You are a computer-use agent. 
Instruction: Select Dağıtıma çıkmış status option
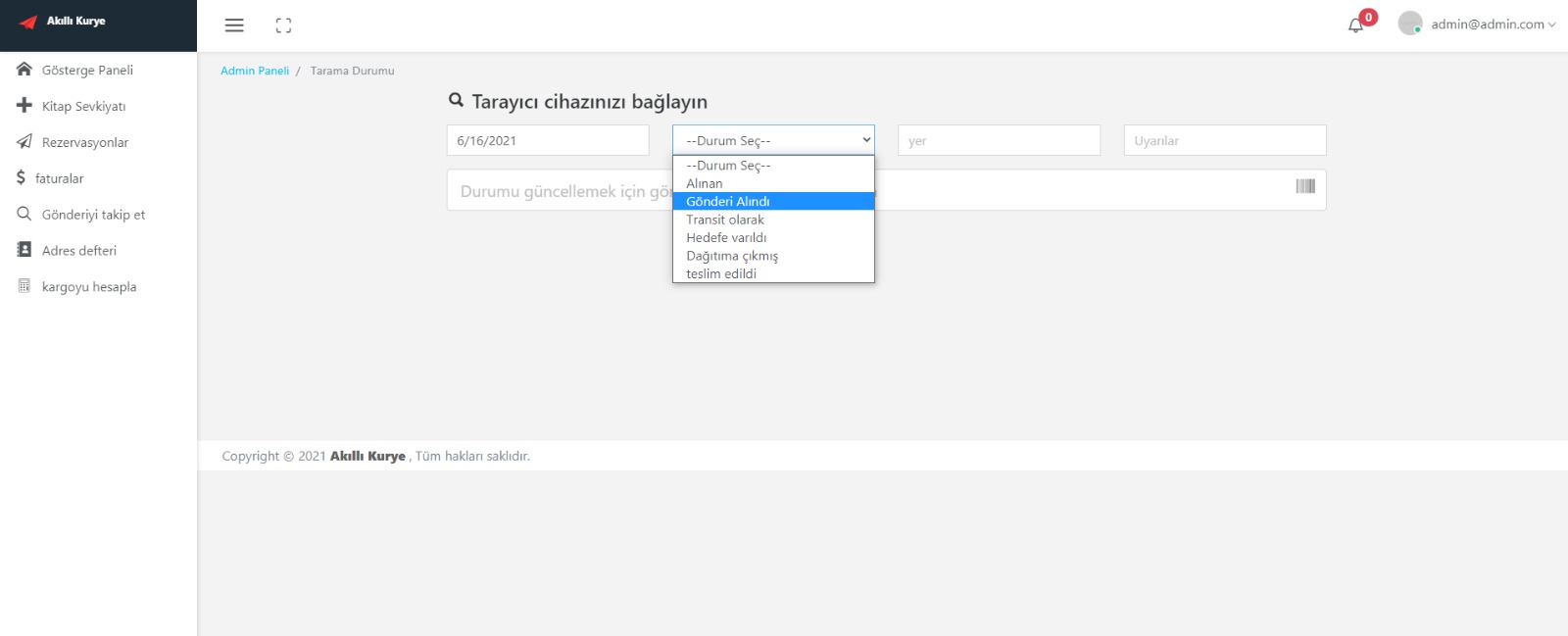(773, 256)
